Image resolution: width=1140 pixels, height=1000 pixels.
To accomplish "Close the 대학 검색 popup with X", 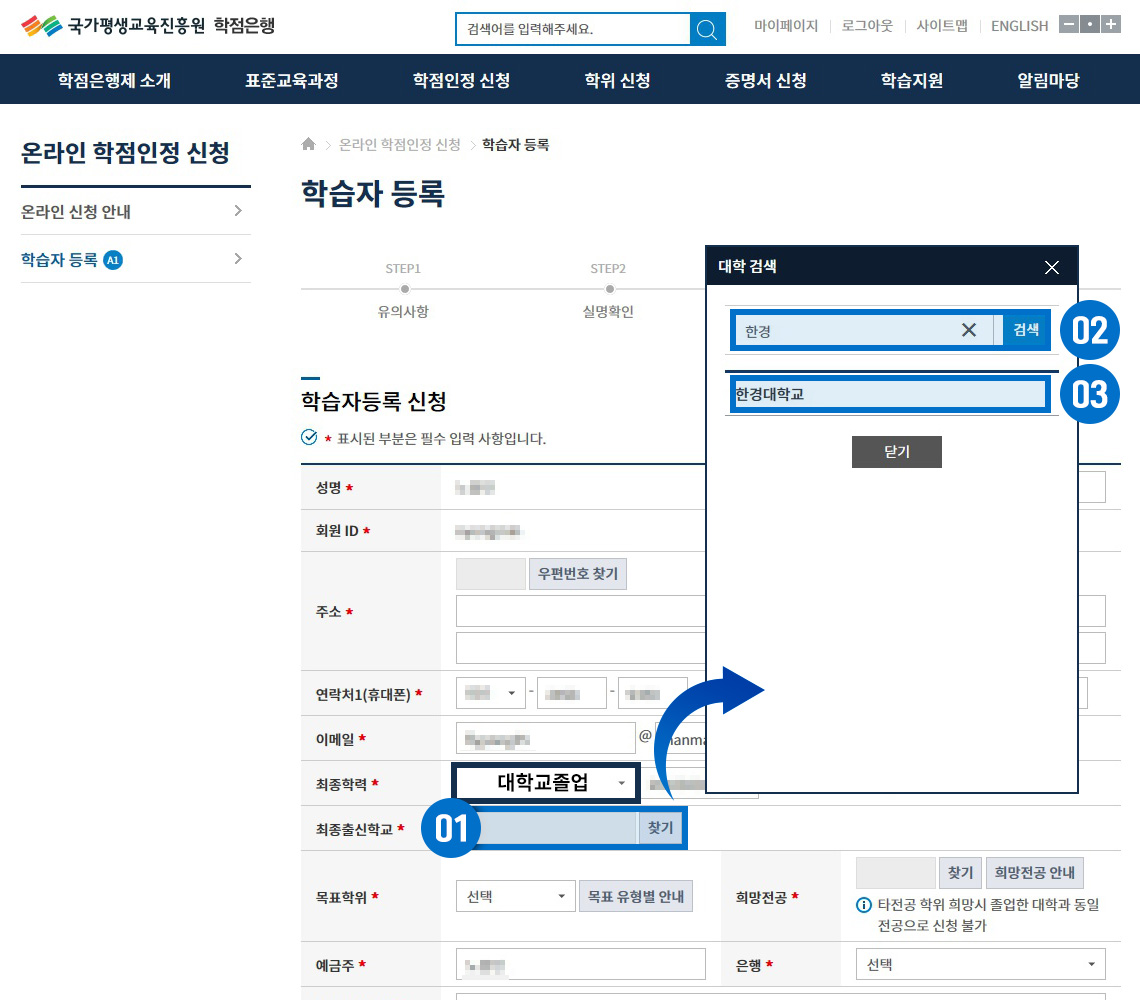I will (x=1051, y=267).
